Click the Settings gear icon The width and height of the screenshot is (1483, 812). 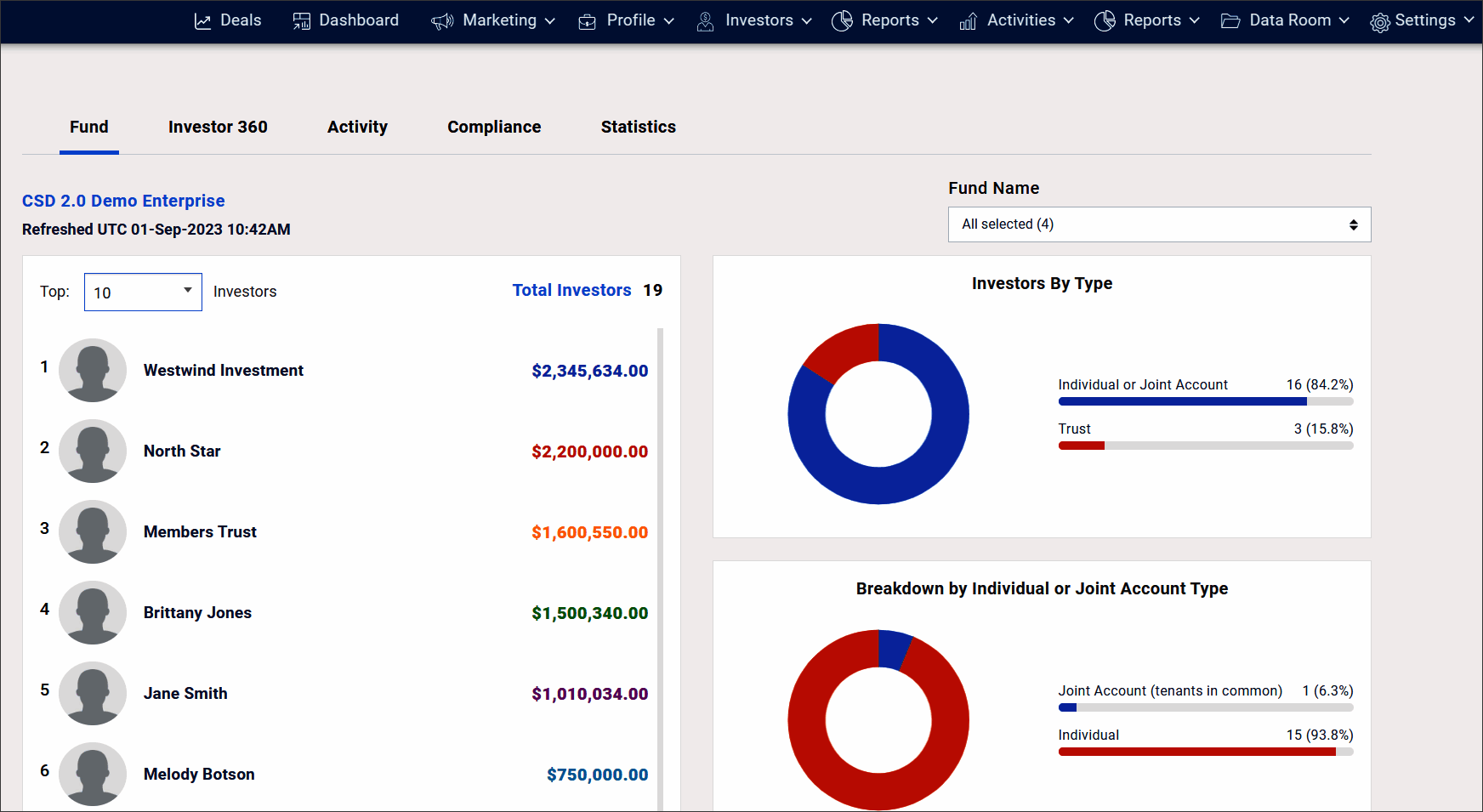click(1380, 22)
